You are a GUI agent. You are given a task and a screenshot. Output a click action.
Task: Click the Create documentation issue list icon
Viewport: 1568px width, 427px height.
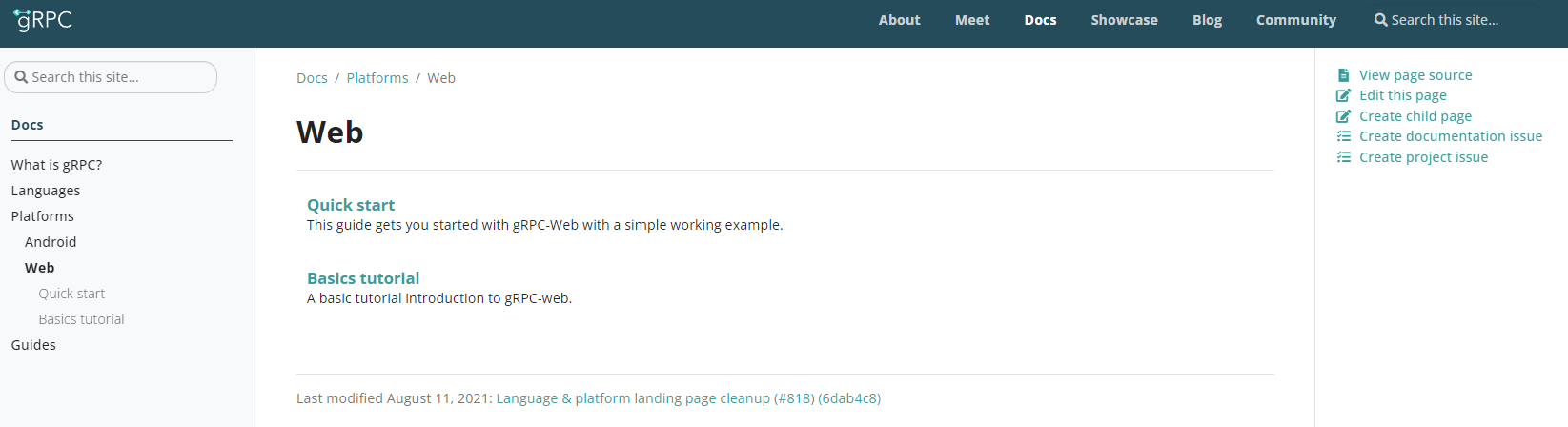(1344, 136)
